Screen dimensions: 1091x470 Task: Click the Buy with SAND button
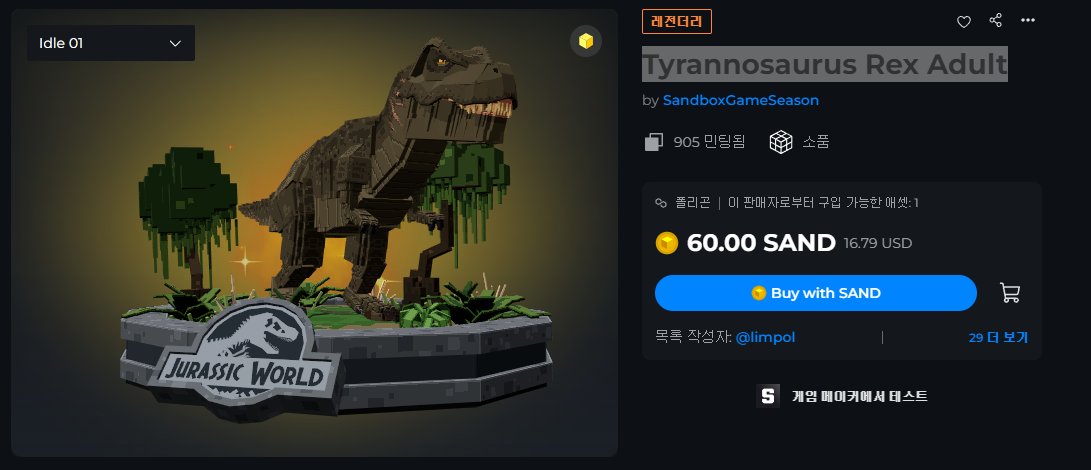(x=815, y=293)
